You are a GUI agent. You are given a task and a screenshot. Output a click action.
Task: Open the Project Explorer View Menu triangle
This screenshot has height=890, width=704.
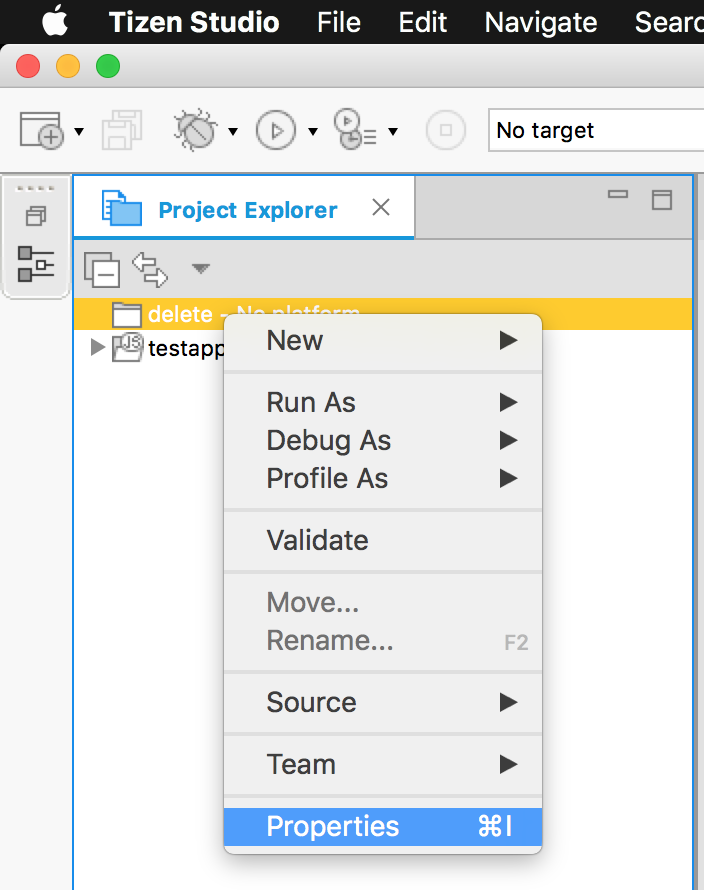point(201,268)
